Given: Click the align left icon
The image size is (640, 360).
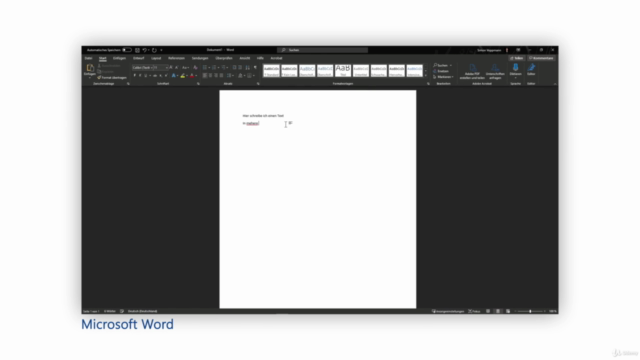Looking at the screenshot, I should [x=204, y=76].
